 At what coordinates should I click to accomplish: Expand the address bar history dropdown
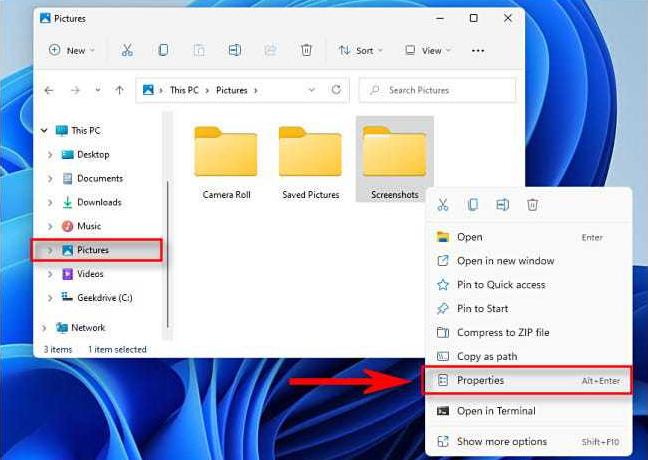312,90
